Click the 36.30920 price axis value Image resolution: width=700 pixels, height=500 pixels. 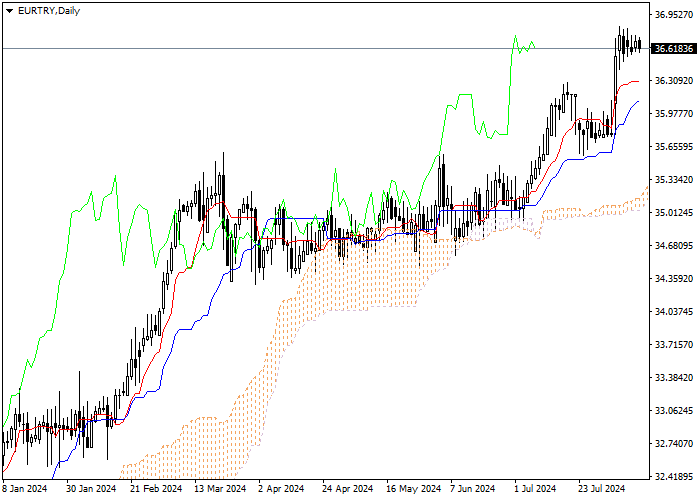point(674,81)
